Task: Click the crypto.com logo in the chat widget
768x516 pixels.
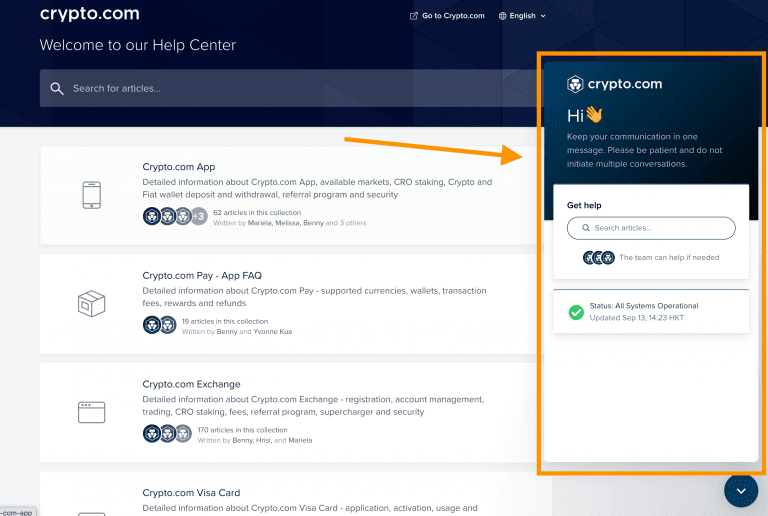Action: click(614, 84)
